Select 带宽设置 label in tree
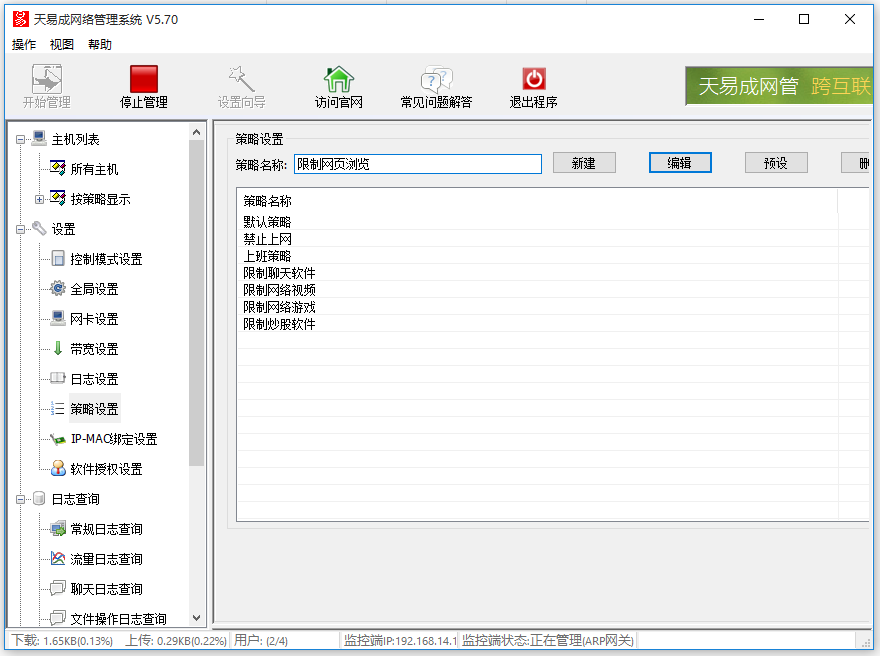Screen dimensions: 880x656 [x=94, y=349]
